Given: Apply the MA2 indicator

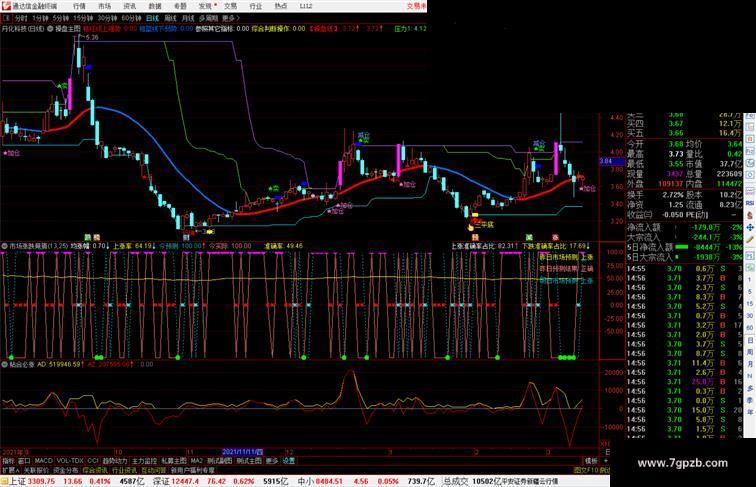Looking at the screenshot, I should point(197,461).
